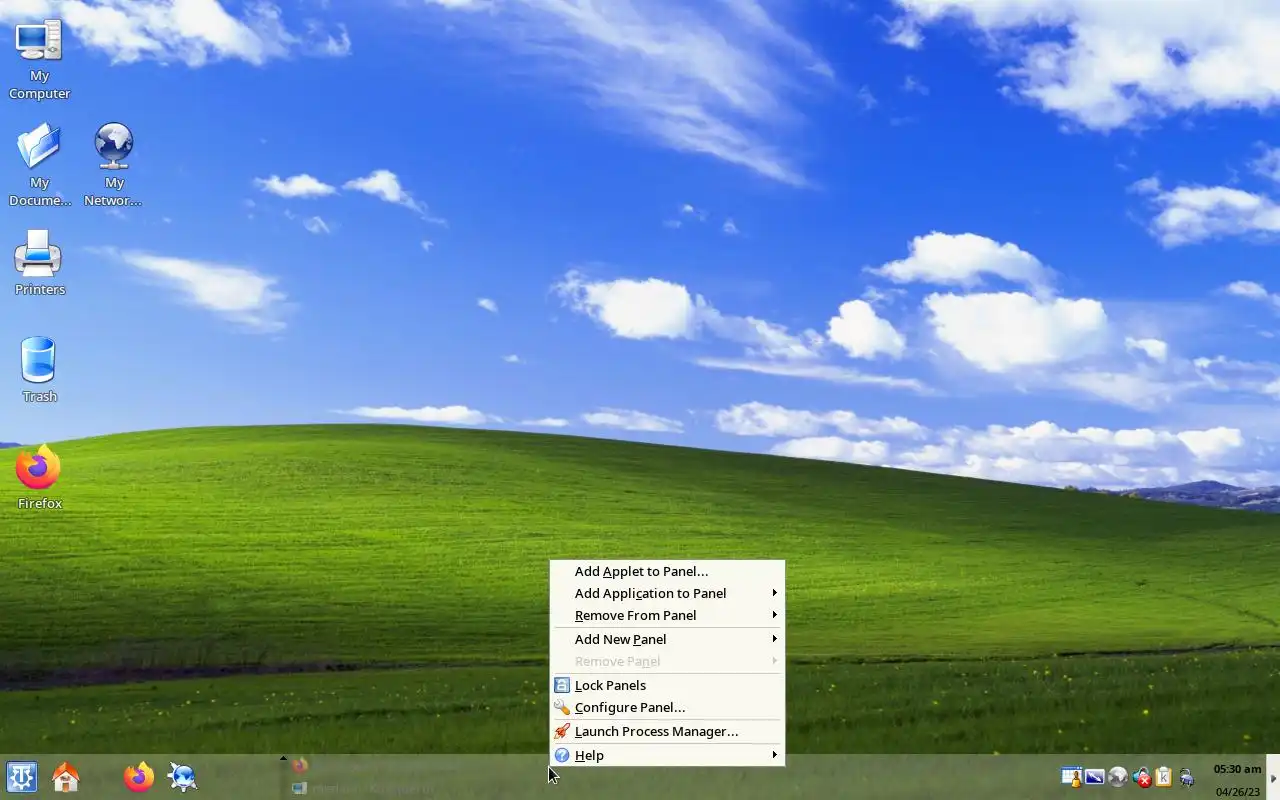
Task: Open the My Computer desktop icon
Action: [39, 59]
